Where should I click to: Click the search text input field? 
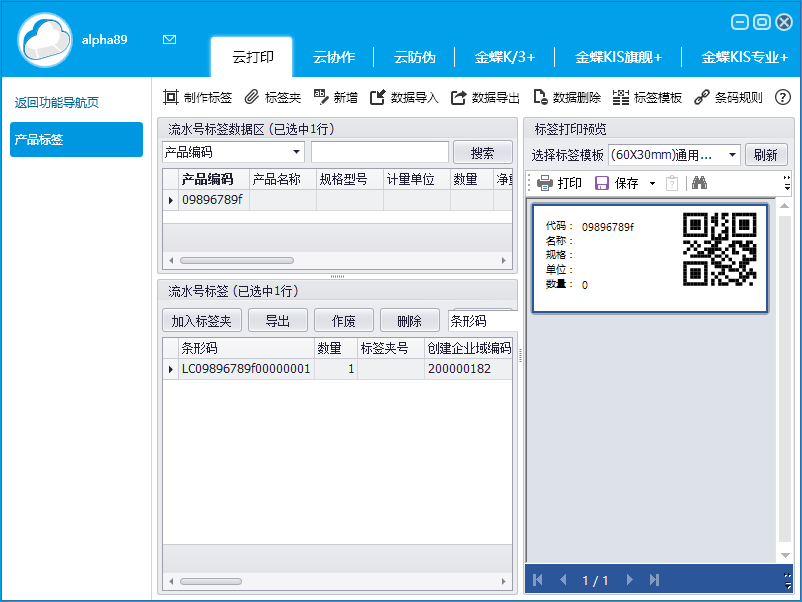click(x=380, y=152)
